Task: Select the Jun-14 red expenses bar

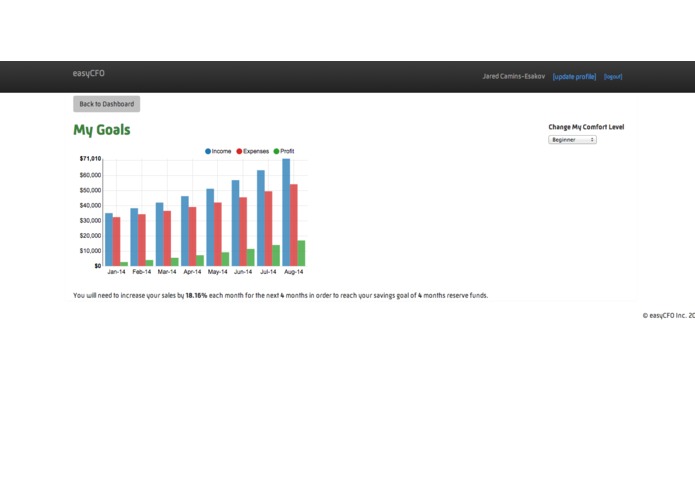Action: [243, 232]
